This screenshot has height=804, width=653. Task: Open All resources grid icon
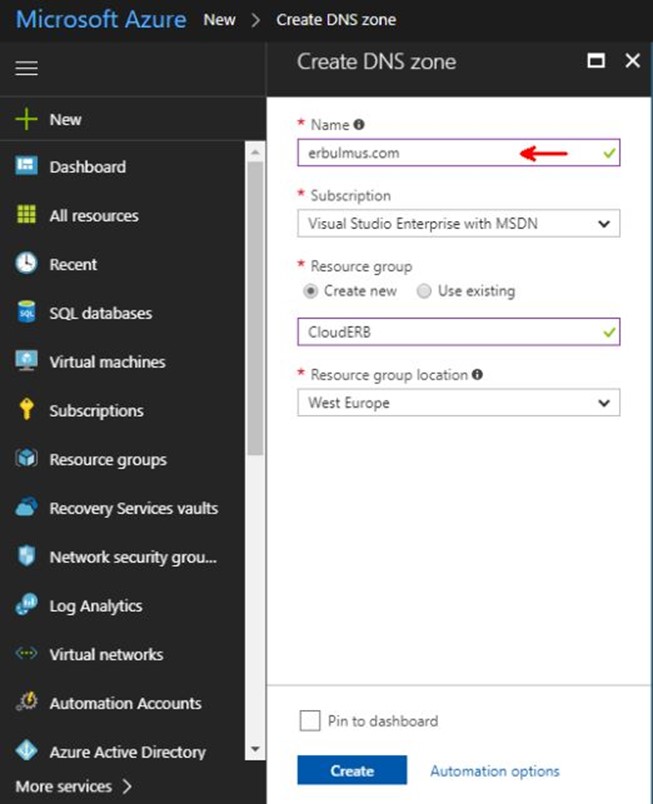pyautogui.click(x=26, y=214)
